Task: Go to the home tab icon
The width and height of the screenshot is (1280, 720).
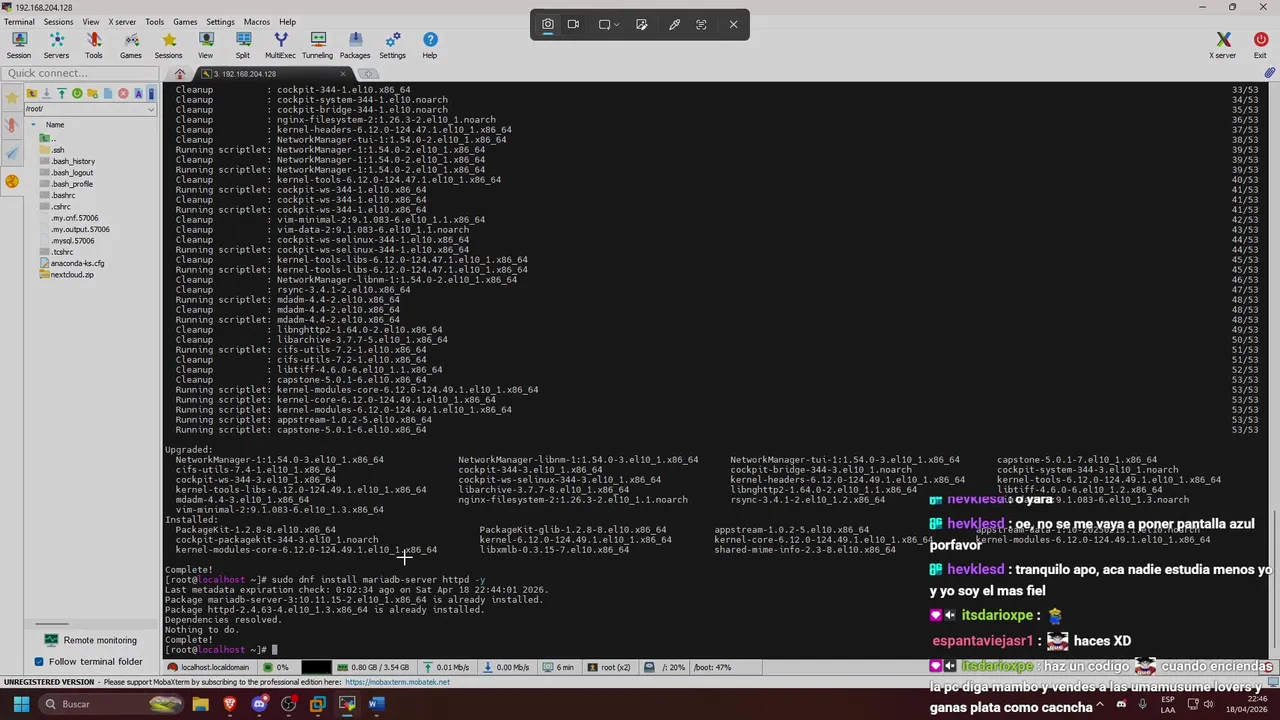Action: coord(180,74)
